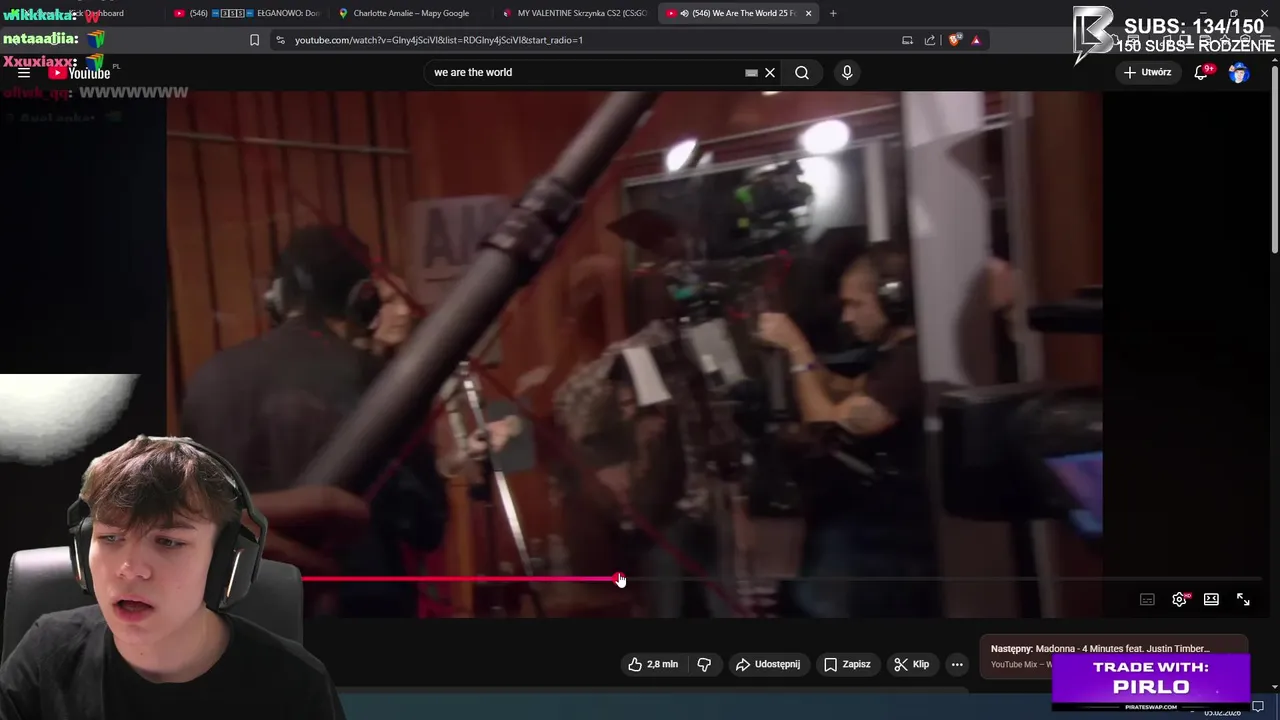Open the account avatar menu

(1239, 72)
